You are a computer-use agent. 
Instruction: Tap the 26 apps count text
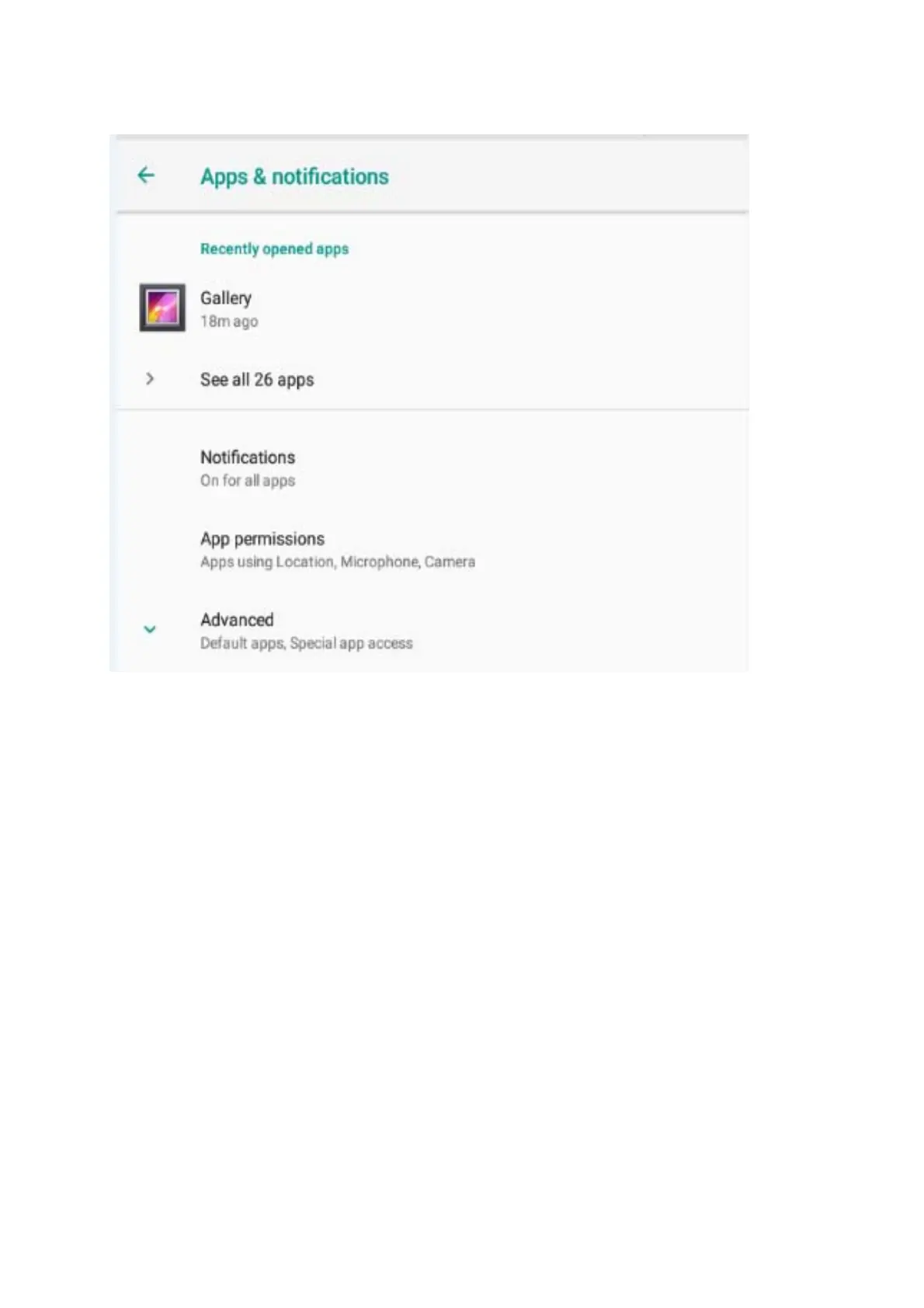284,380
